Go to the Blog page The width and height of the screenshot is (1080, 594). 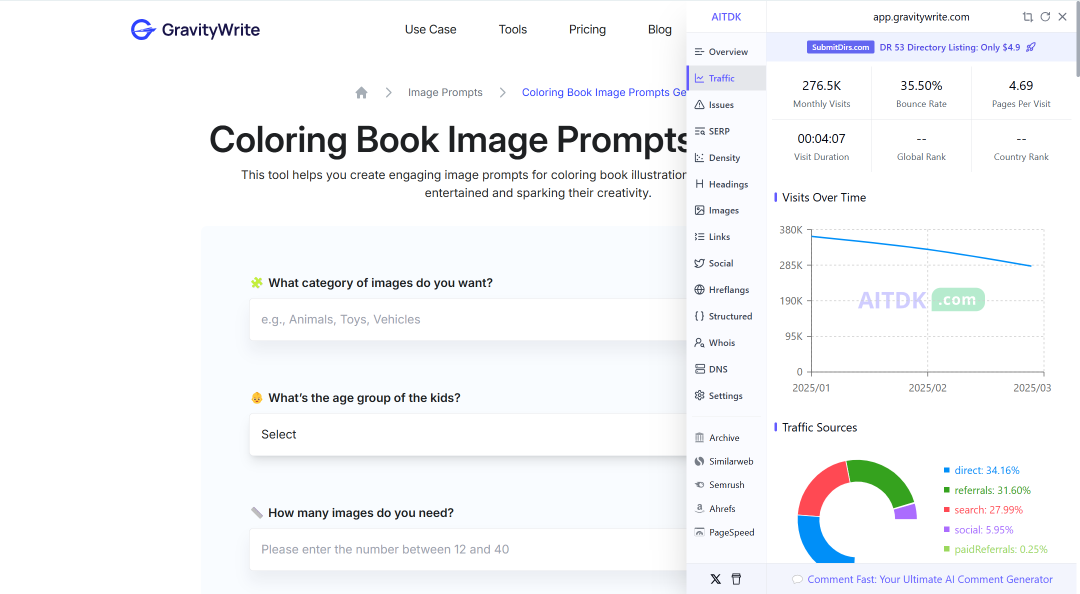(x=660, y=30)
